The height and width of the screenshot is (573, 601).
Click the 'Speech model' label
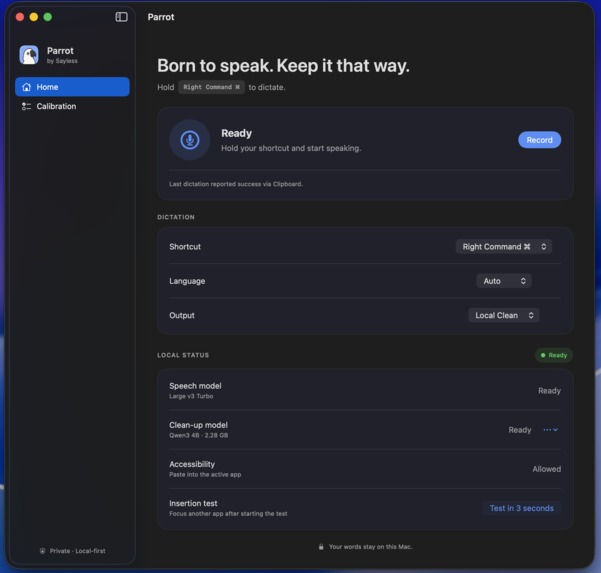[195, 386]
